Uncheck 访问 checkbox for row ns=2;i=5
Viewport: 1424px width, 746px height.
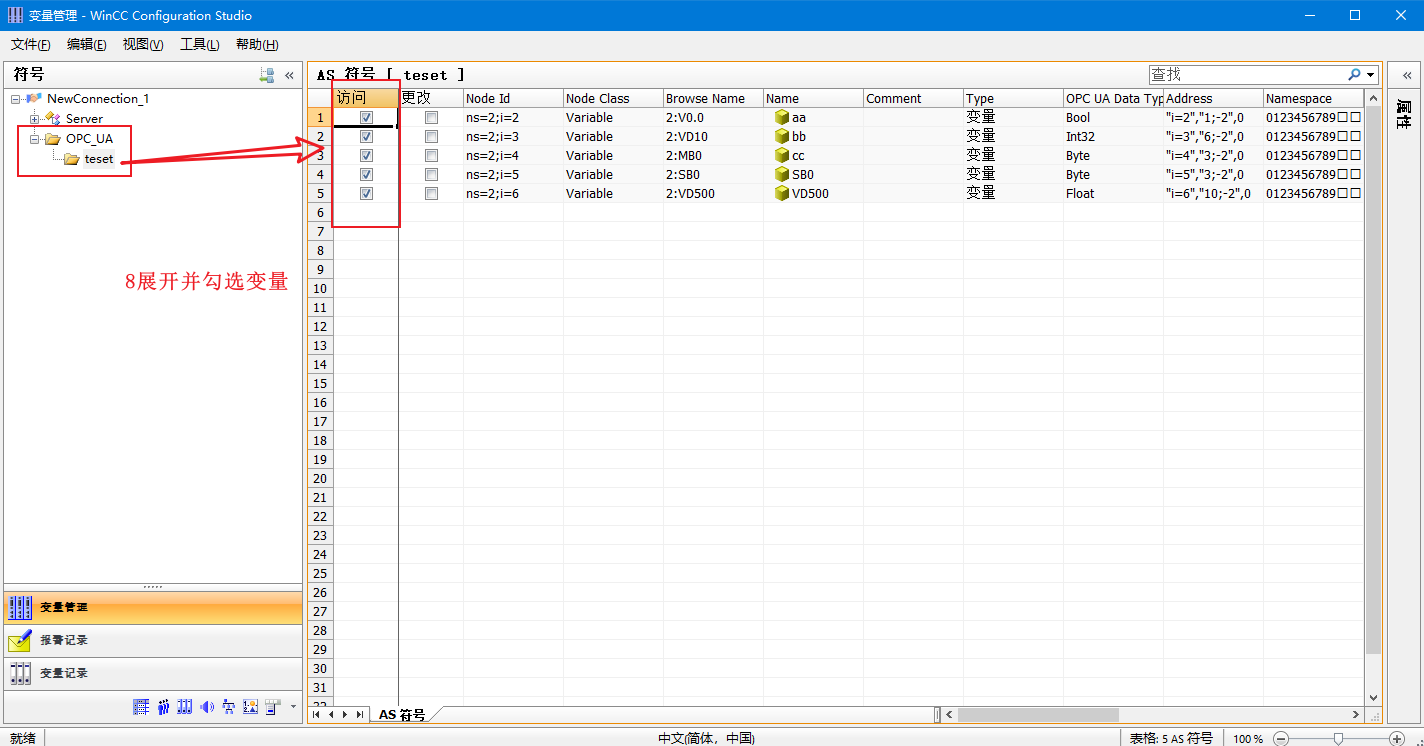pos(367,175)
